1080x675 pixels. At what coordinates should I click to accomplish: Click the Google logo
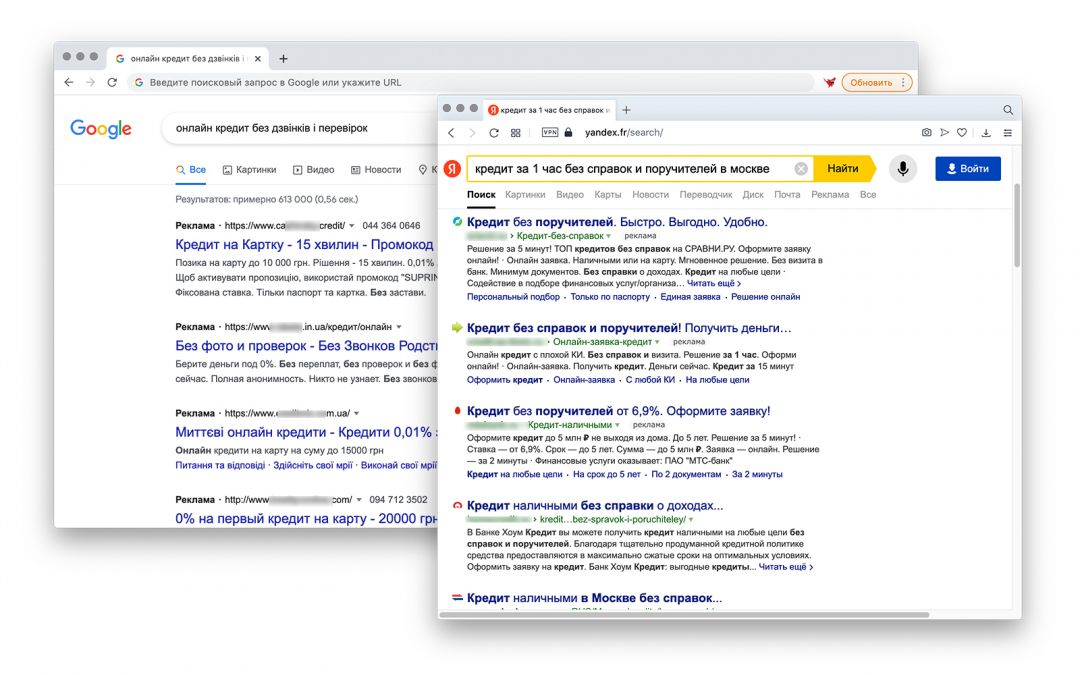coord(101,129)
